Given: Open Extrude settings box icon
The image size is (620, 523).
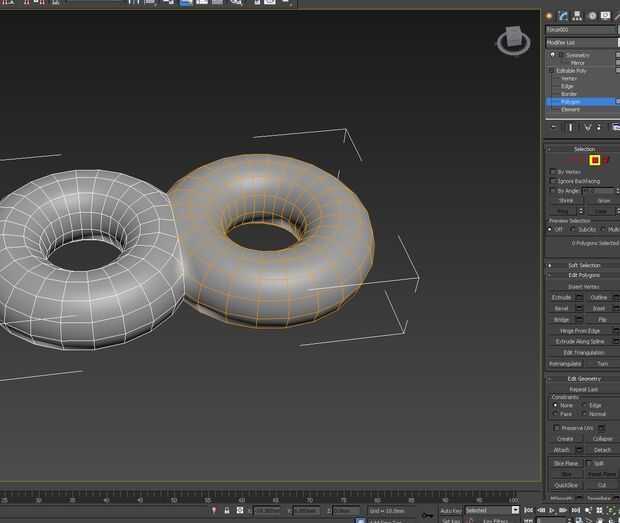Looking at the screenshot, I should [580, 297].
